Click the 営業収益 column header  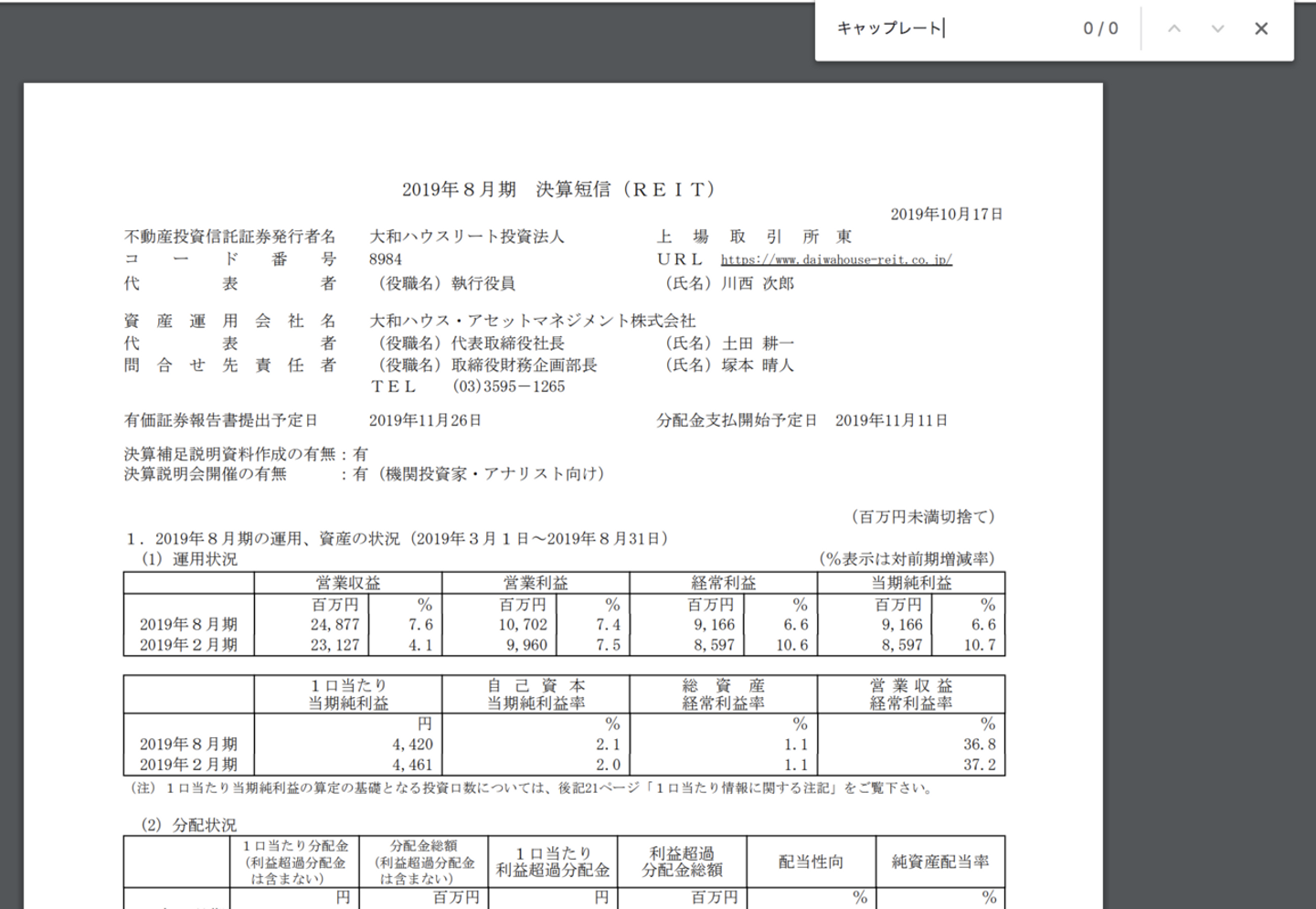click(348, 583)
